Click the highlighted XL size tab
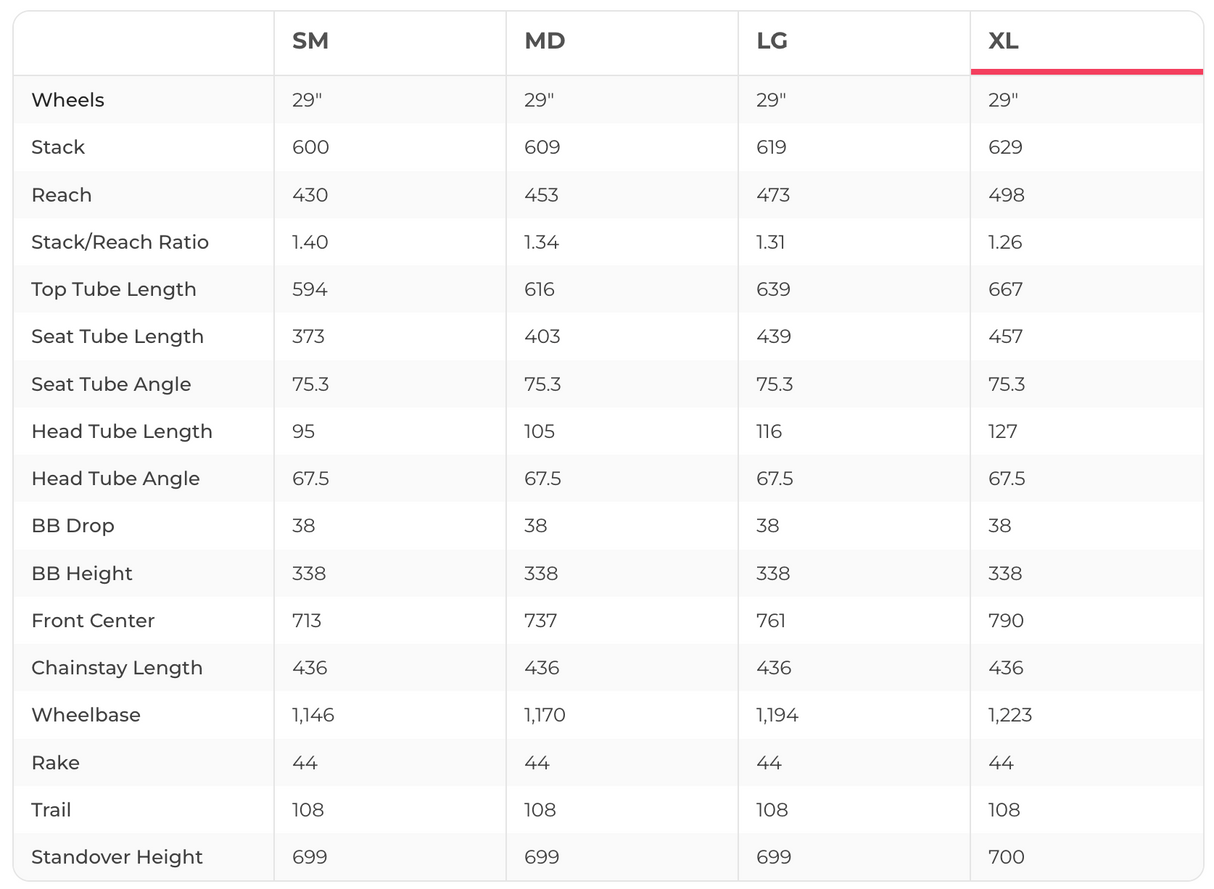 pyautogui.click(x=1003, y=41)
